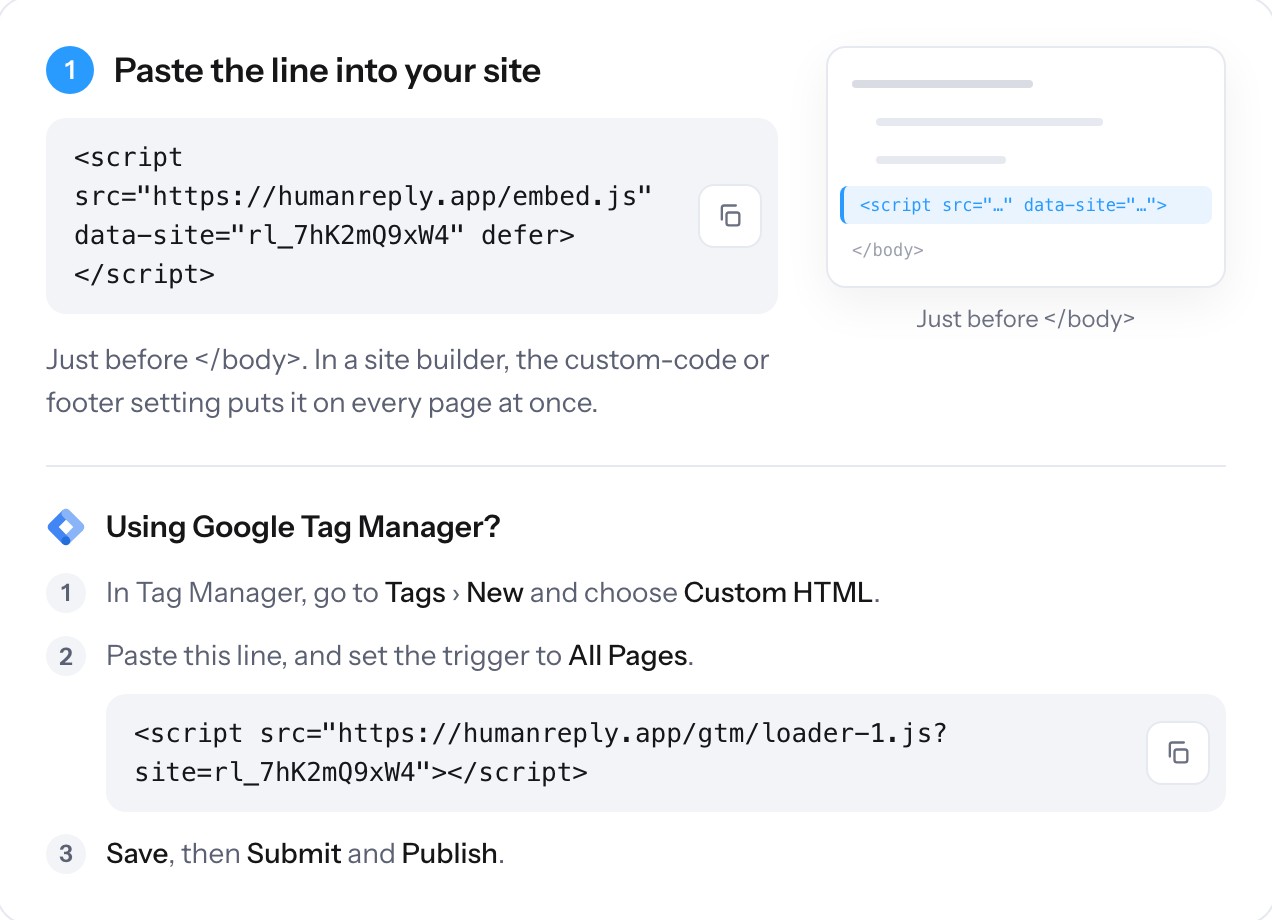Click the 'All Pages' trigger text

[x=628, y=657]
